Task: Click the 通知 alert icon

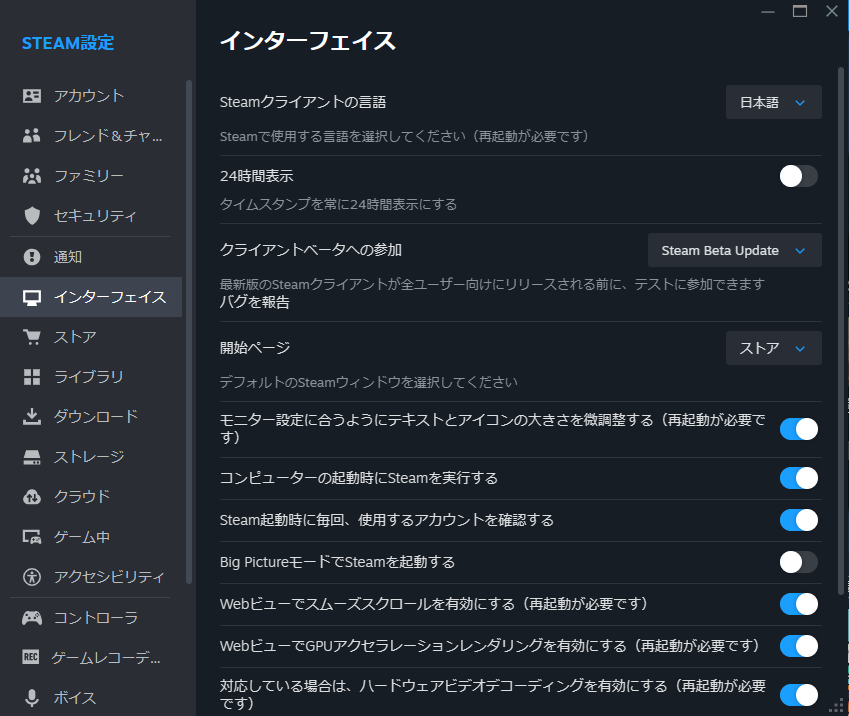Action: click(x=32, y=256)
